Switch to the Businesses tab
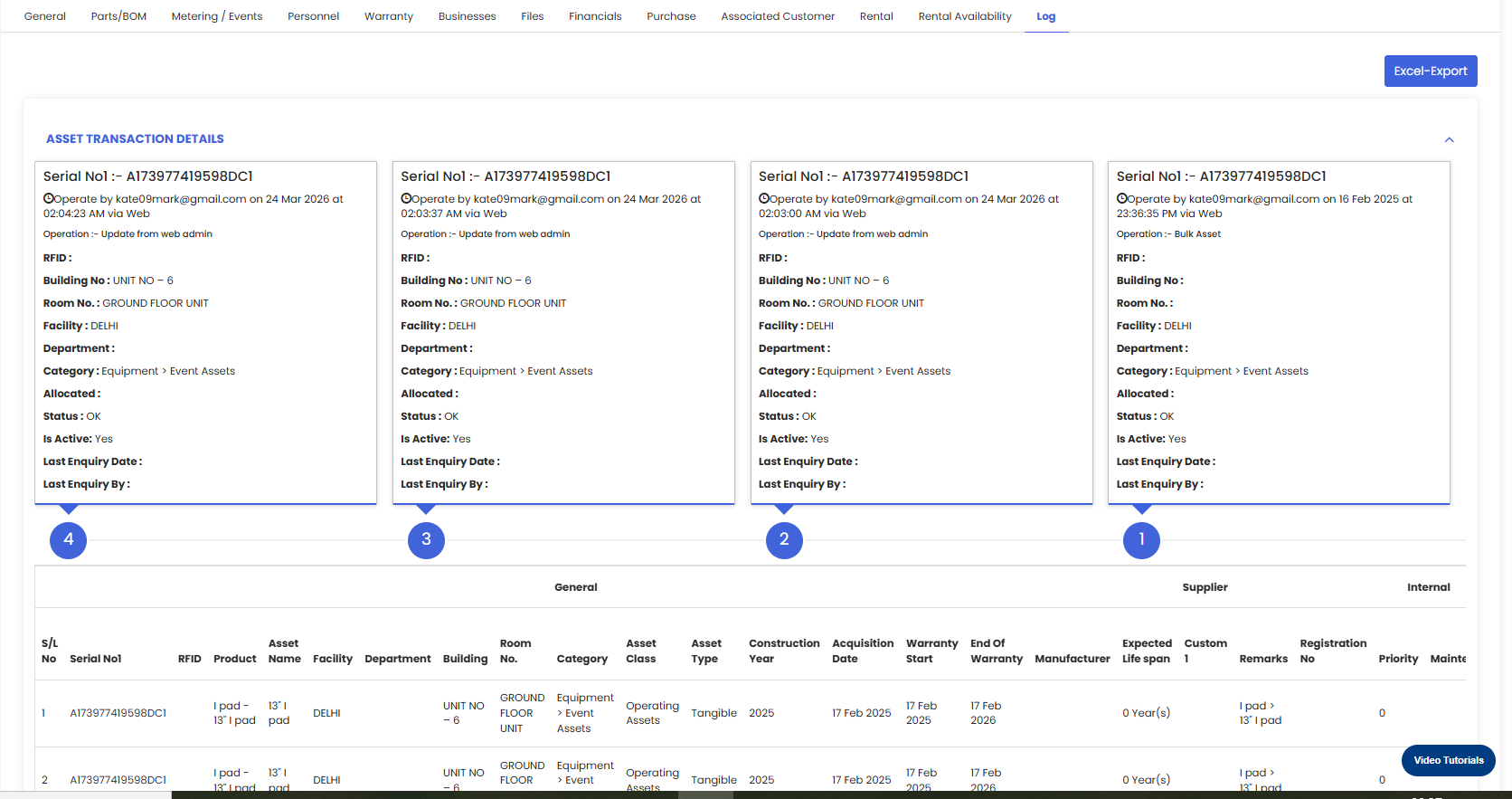 (x=468, y=16)
